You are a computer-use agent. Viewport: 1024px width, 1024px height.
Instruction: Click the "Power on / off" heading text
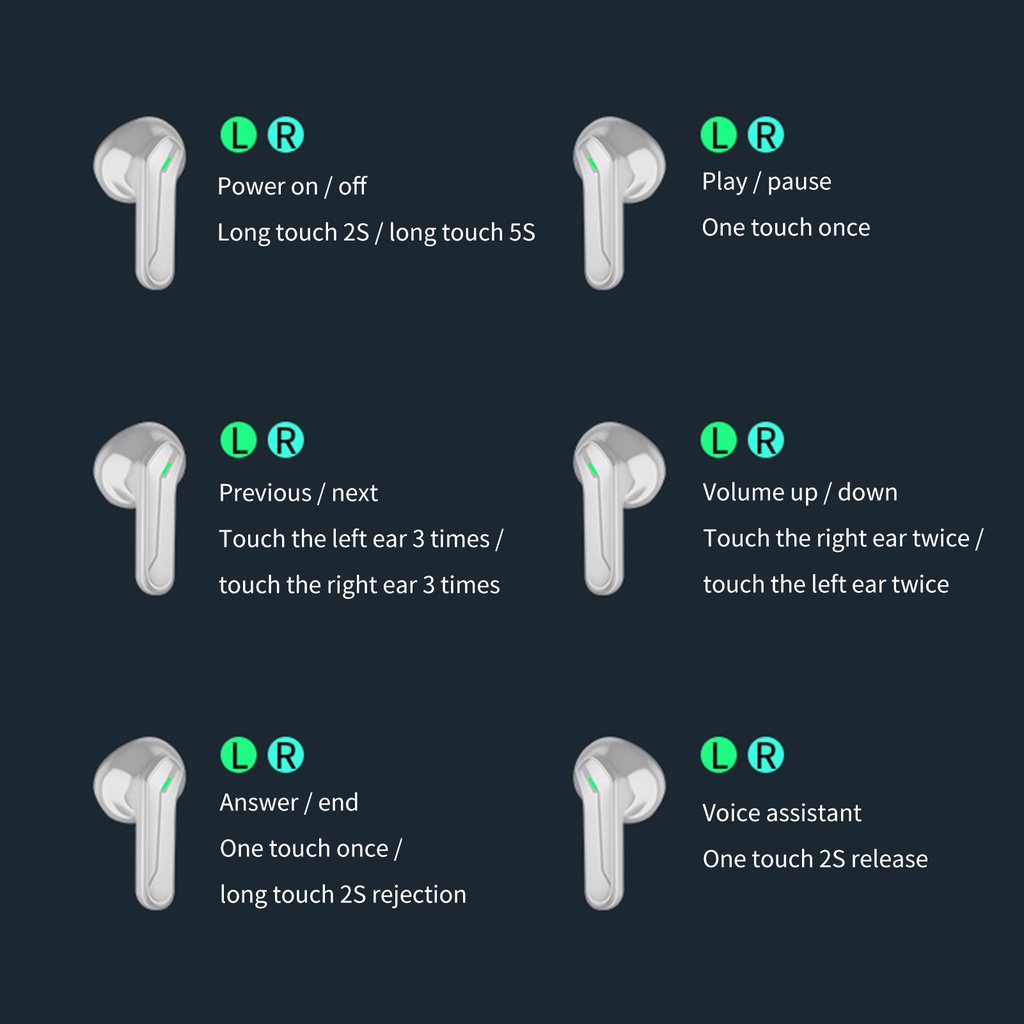292,186
